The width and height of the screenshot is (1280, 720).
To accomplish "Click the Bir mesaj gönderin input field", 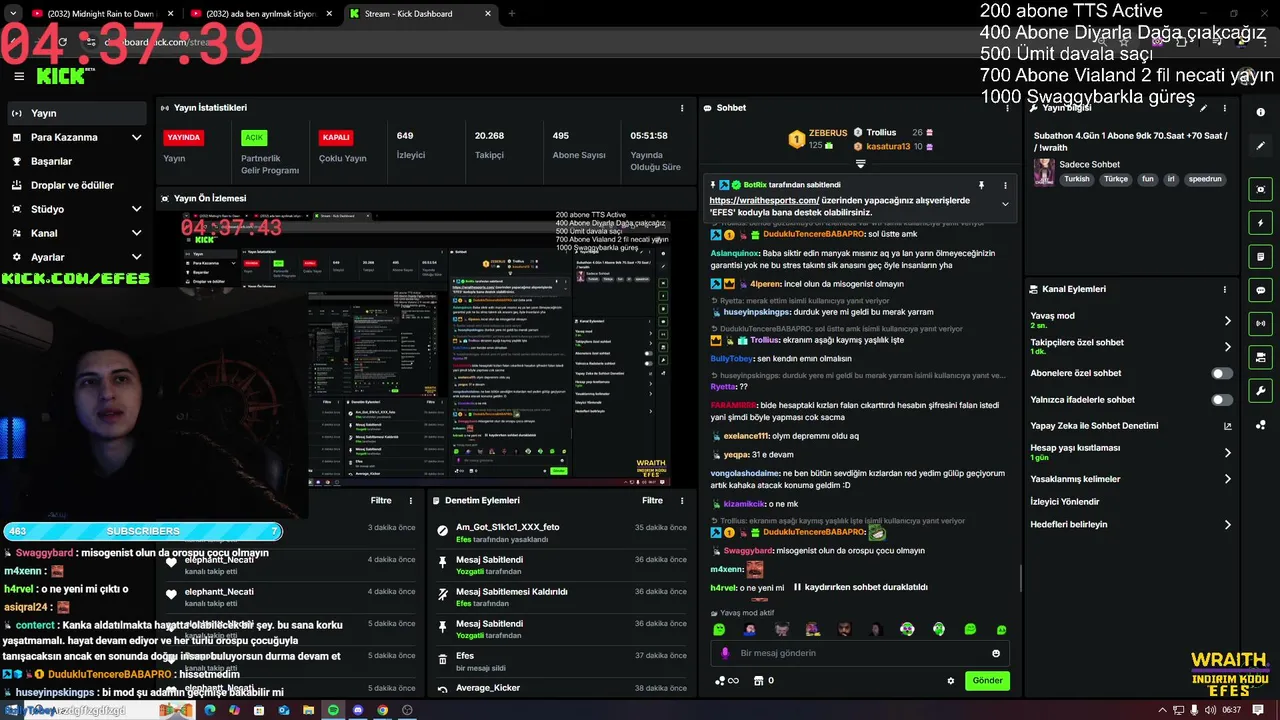I will (860, 653).
